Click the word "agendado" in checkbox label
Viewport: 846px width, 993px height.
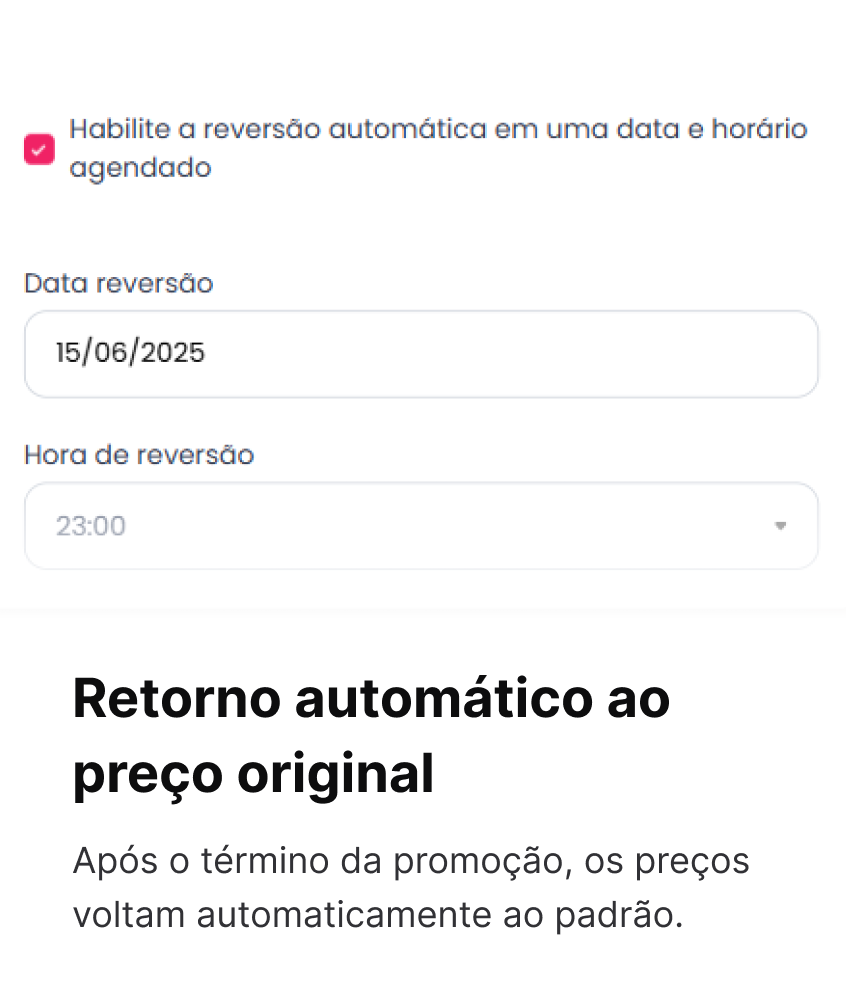click(140, 168)
